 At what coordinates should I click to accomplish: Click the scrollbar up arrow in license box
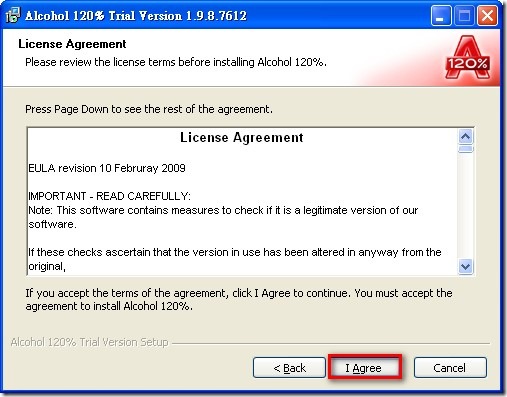tap(465, 136)
